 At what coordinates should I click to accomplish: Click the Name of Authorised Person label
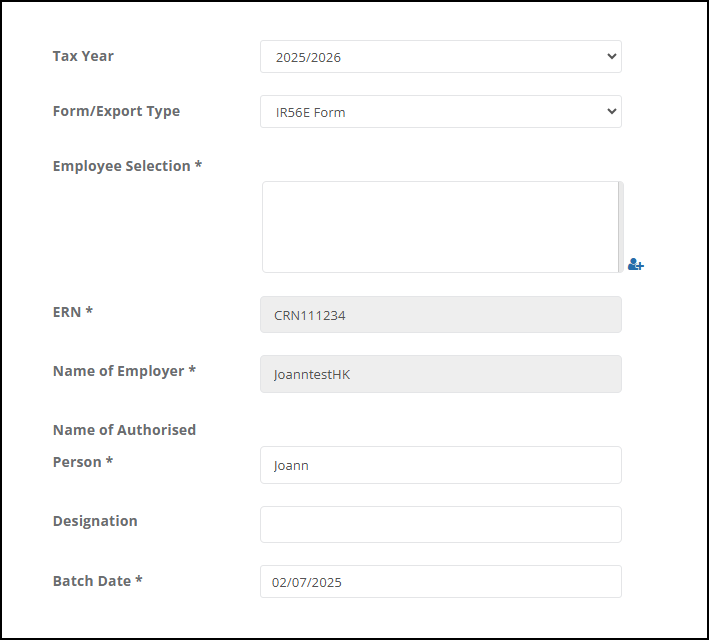[x=124, y=446]
